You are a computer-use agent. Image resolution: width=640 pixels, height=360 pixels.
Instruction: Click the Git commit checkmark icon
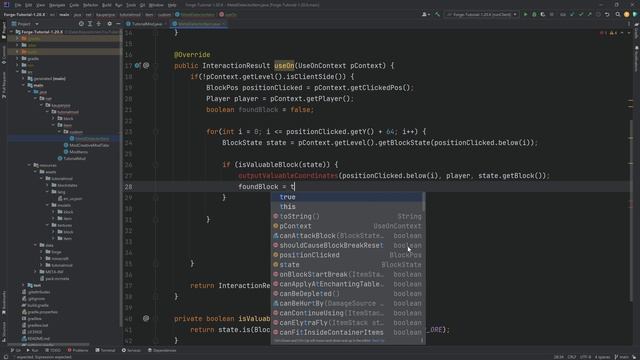pos(581,14)
